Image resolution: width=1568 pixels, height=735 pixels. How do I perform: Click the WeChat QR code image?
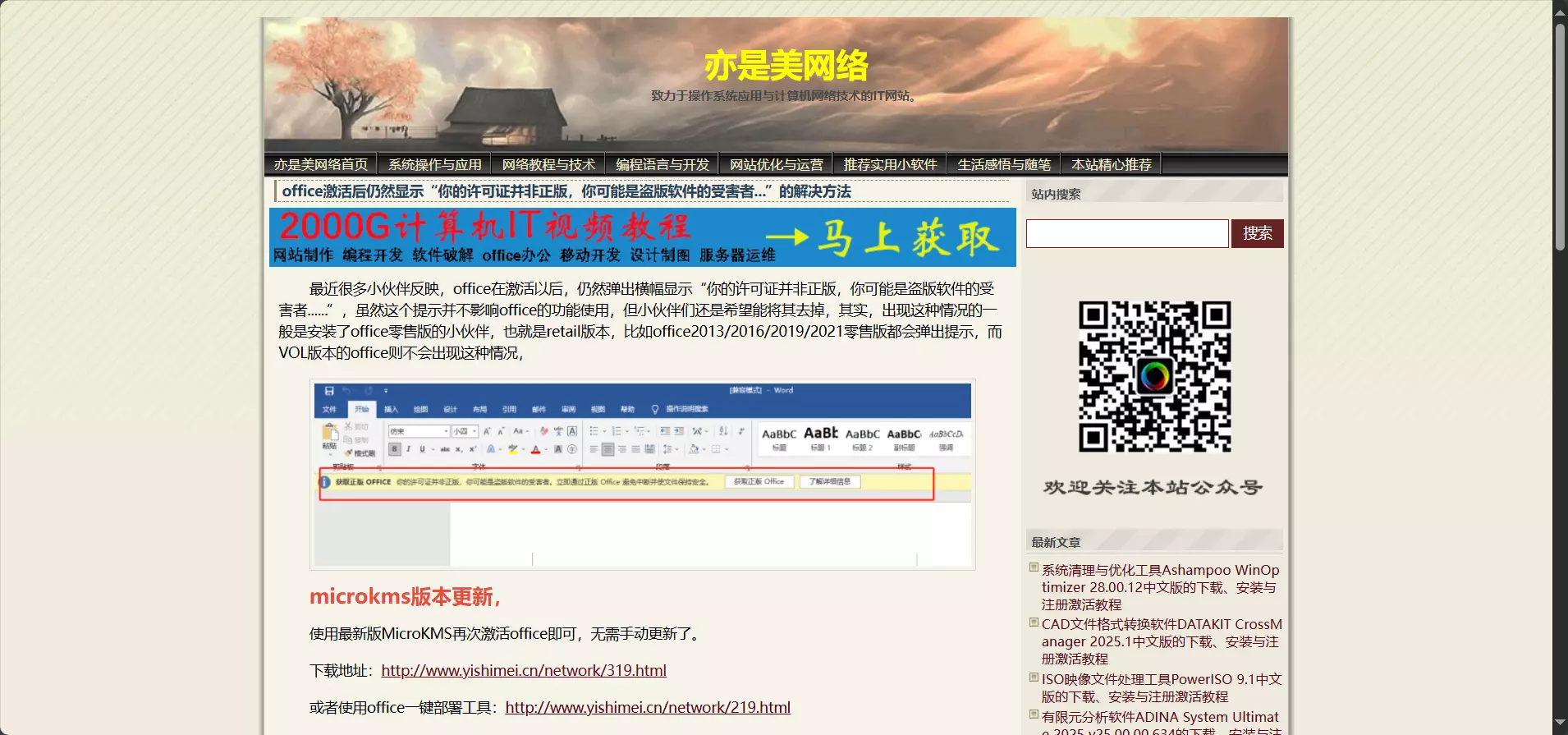(x=1154, y=376)
